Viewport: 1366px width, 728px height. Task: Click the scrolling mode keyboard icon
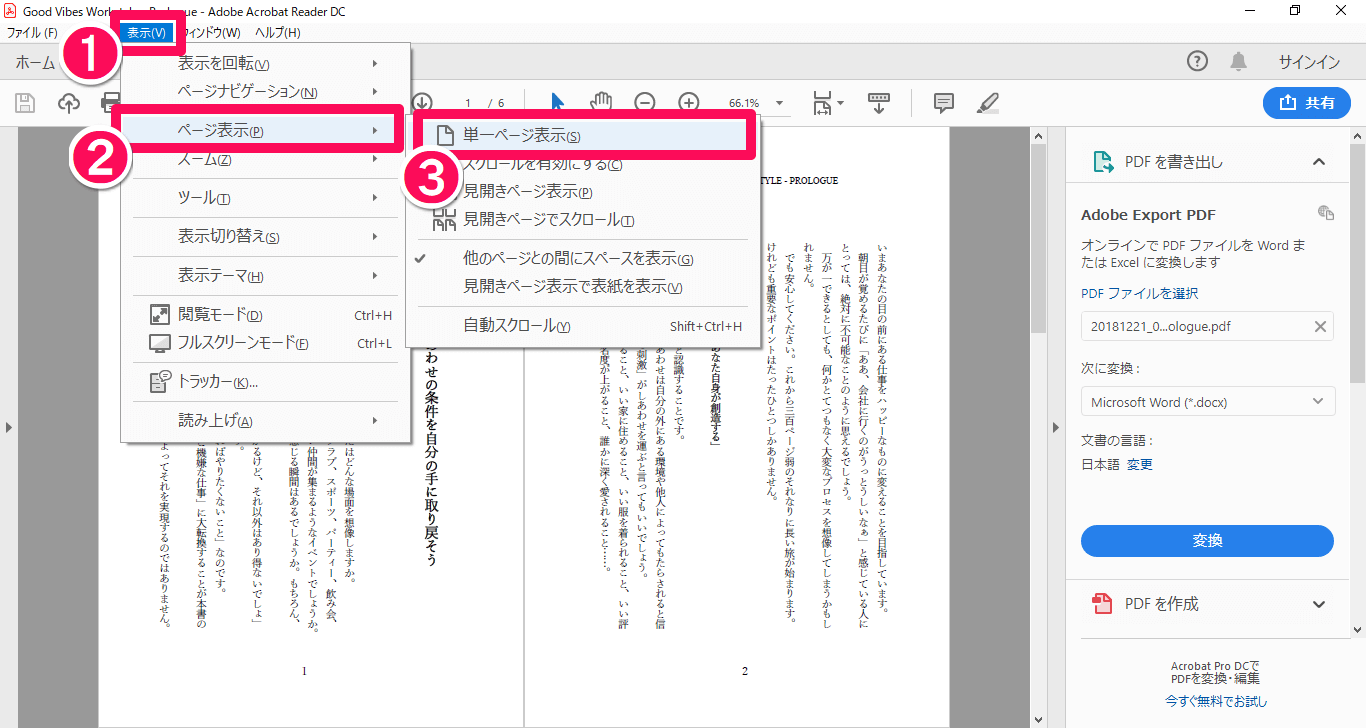point(879,102)
